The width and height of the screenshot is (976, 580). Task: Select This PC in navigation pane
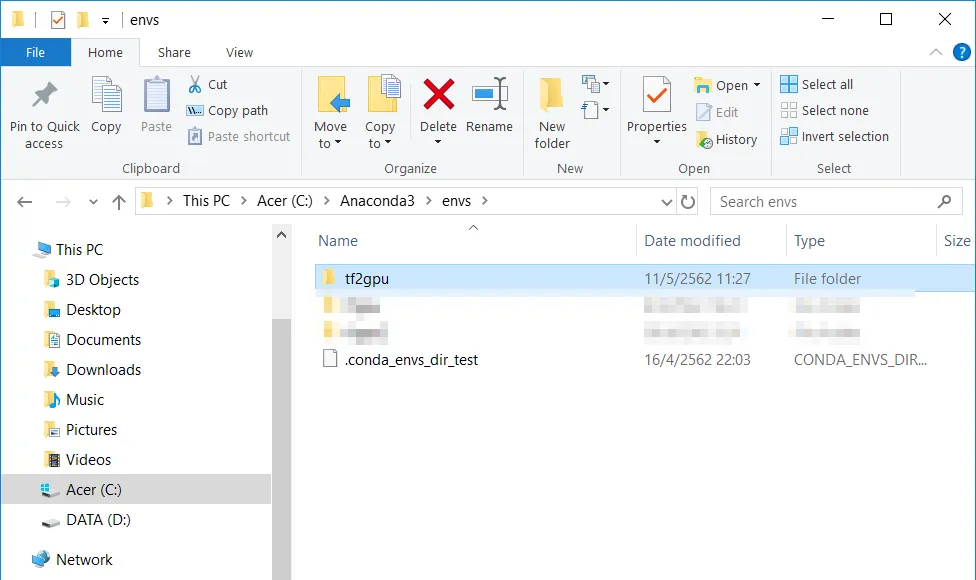[79, 250]
